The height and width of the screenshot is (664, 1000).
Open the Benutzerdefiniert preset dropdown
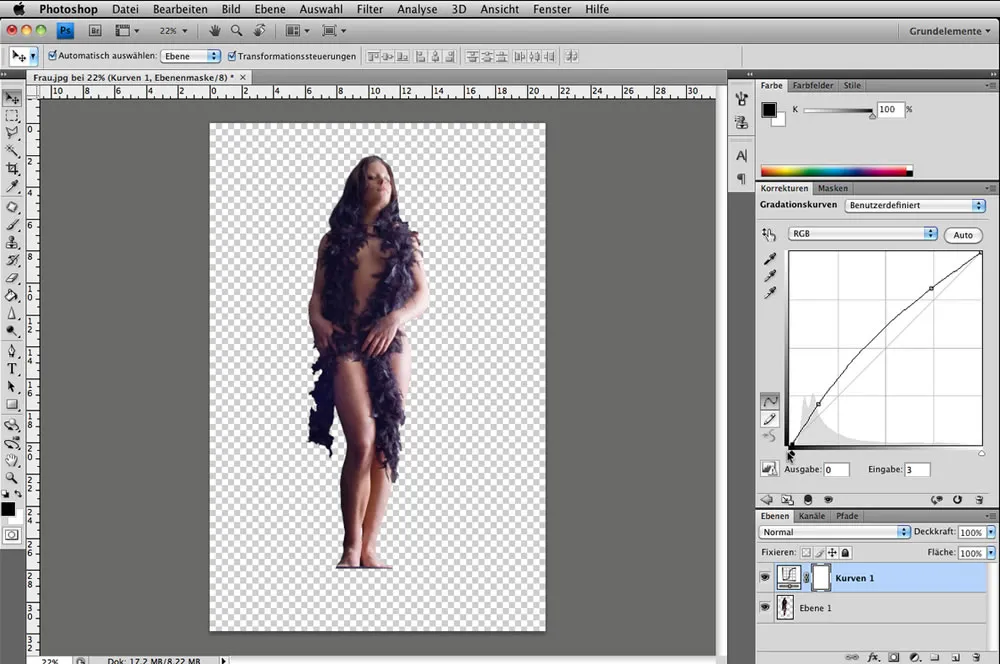coord(915,206)
